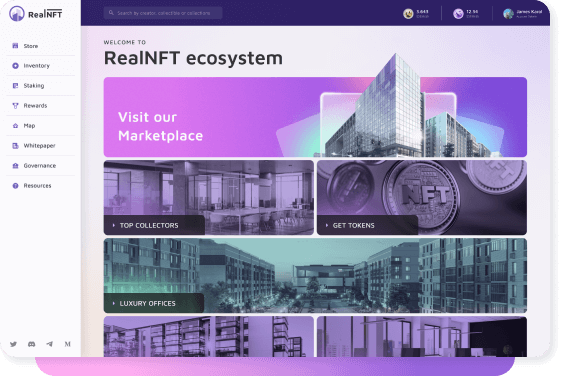Click the Resources question-mark icon
The height and width of the screenshot is (376, 562).
15,186
